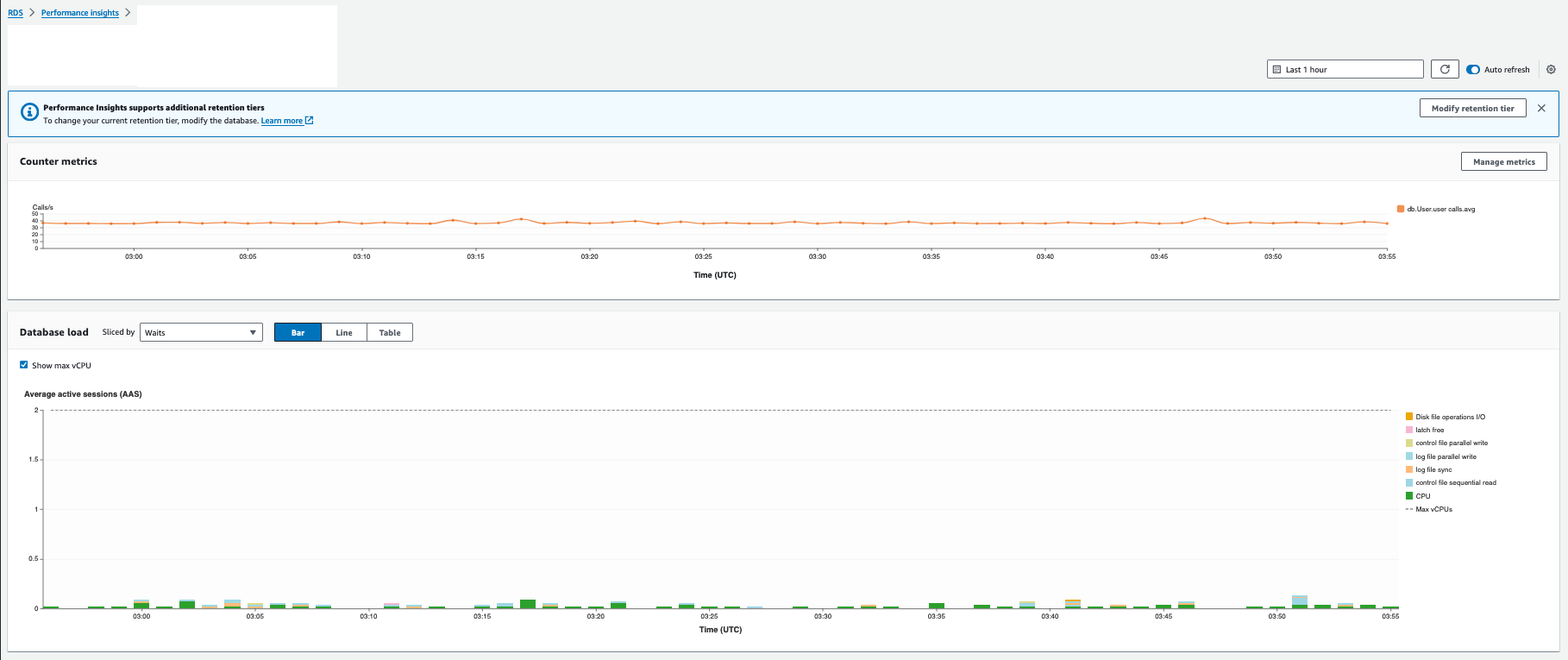1568x660 pixels.
Task: Click the chevron after Performance insights
Action: pos(128,13)
